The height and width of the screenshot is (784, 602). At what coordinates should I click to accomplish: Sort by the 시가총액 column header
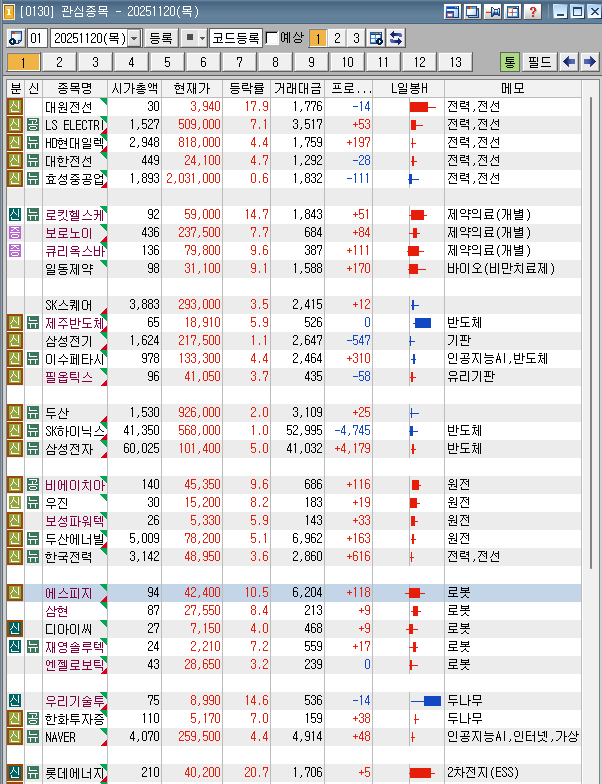[134, 88]
